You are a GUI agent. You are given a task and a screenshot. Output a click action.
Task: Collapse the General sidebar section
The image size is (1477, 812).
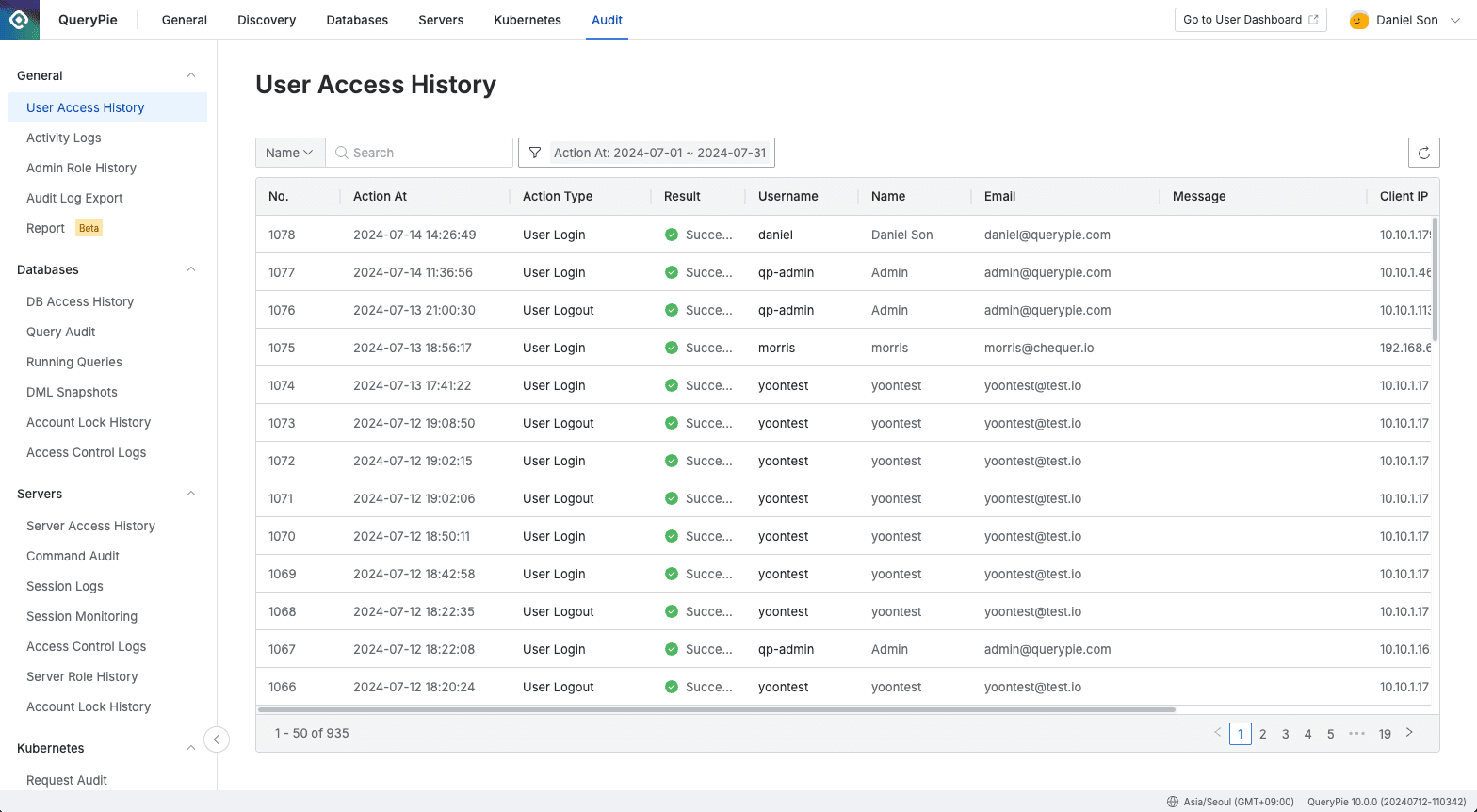(x=191, y=75)
